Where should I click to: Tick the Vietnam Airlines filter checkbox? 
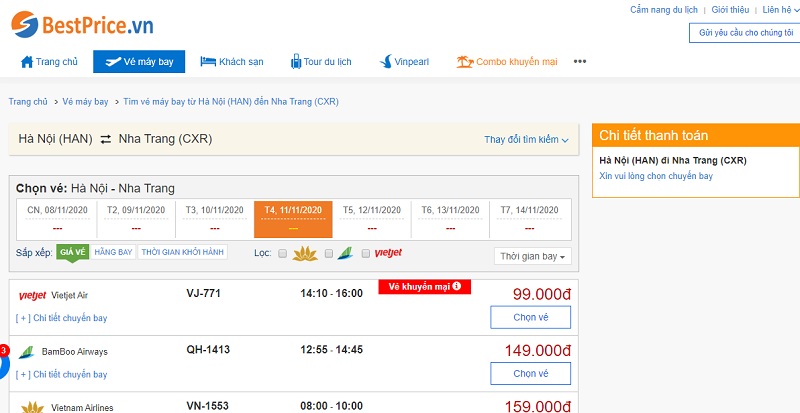coord(283,253)
